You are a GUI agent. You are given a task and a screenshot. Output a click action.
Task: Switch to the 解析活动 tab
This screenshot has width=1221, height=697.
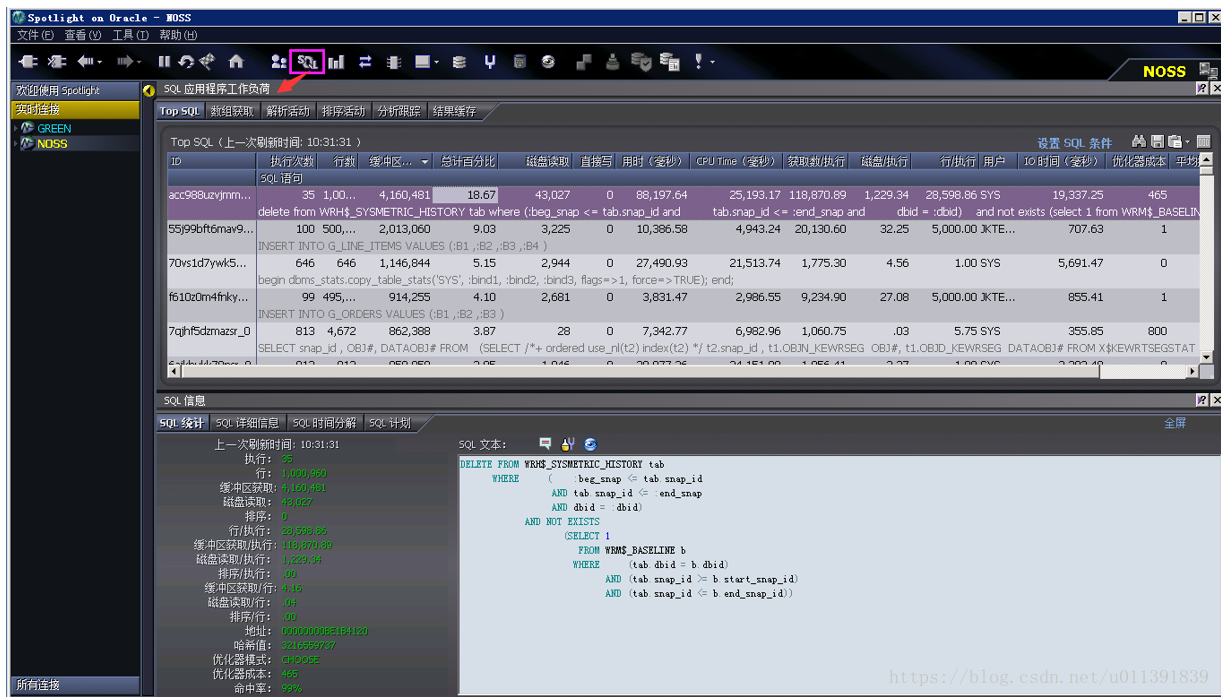point(288,111)
